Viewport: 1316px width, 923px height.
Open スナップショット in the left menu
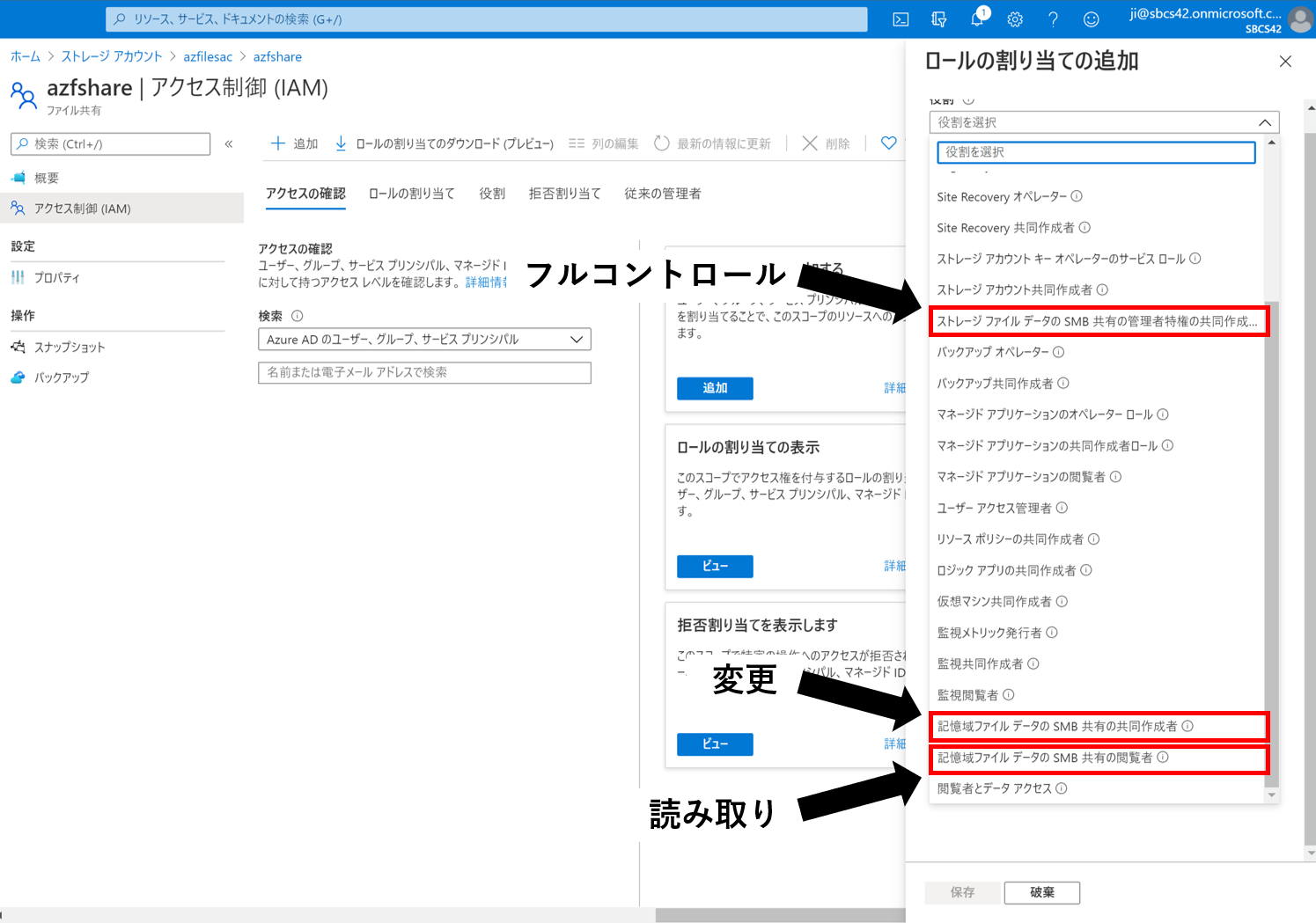(121, 347)
